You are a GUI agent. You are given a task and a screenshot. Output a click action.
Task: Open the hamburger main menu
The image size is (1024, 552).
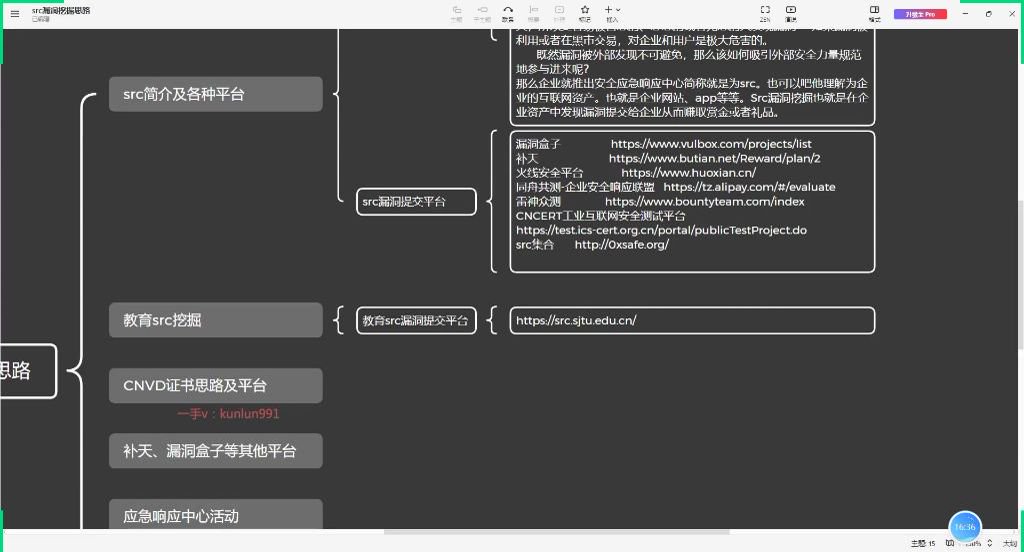click(14, 14)
